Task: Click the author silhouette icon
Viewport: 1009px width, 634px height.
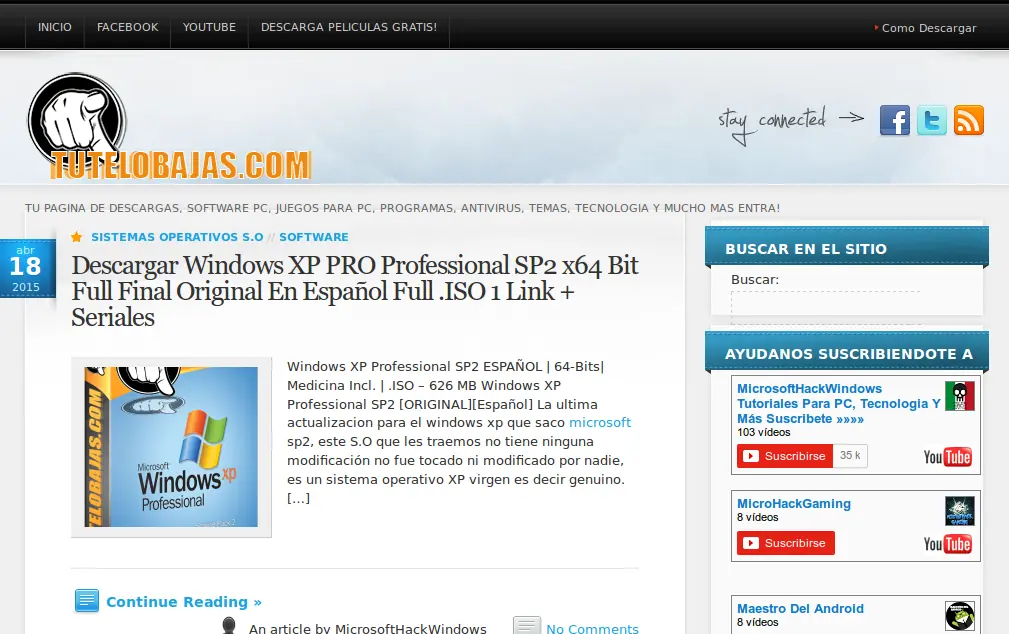Action: [x=228, y=626]
